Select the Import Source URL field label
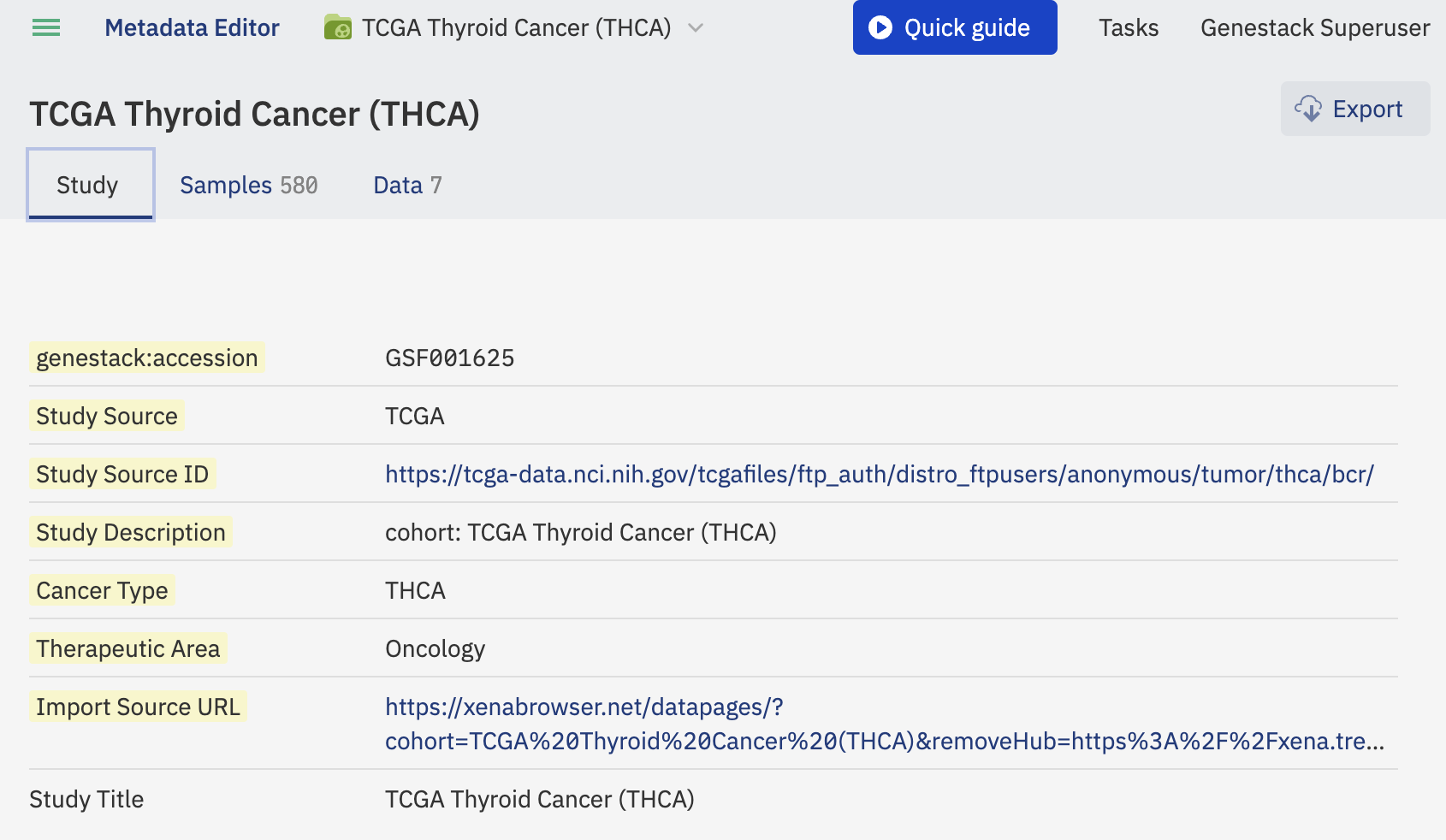 139,707
